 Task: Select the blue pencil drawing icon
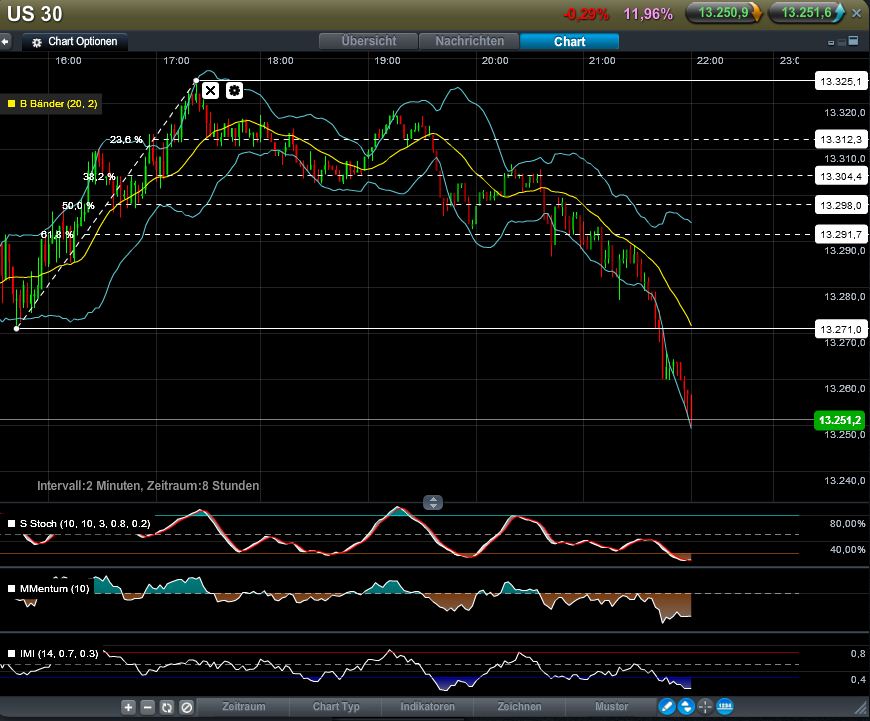[x=666, y=707]
